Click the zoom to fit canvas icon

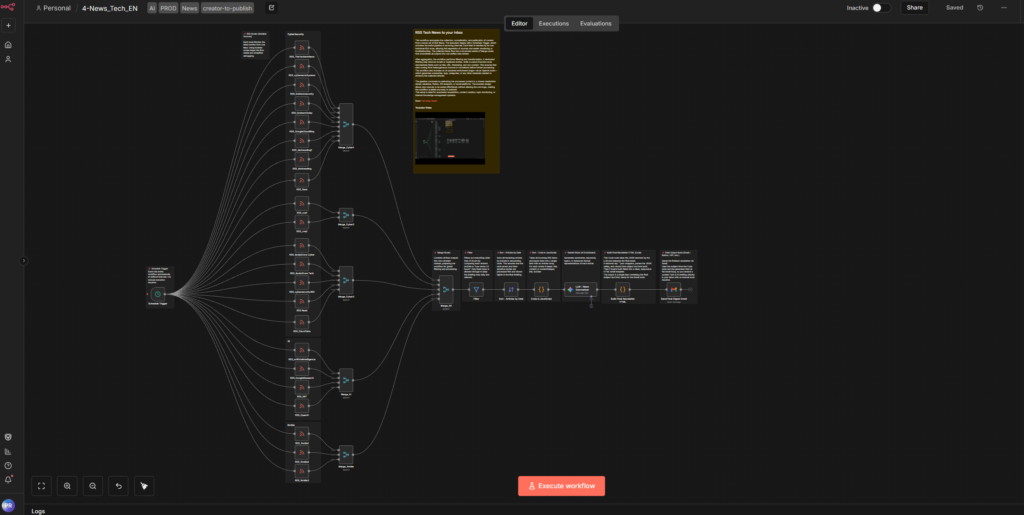pos(42,486)
